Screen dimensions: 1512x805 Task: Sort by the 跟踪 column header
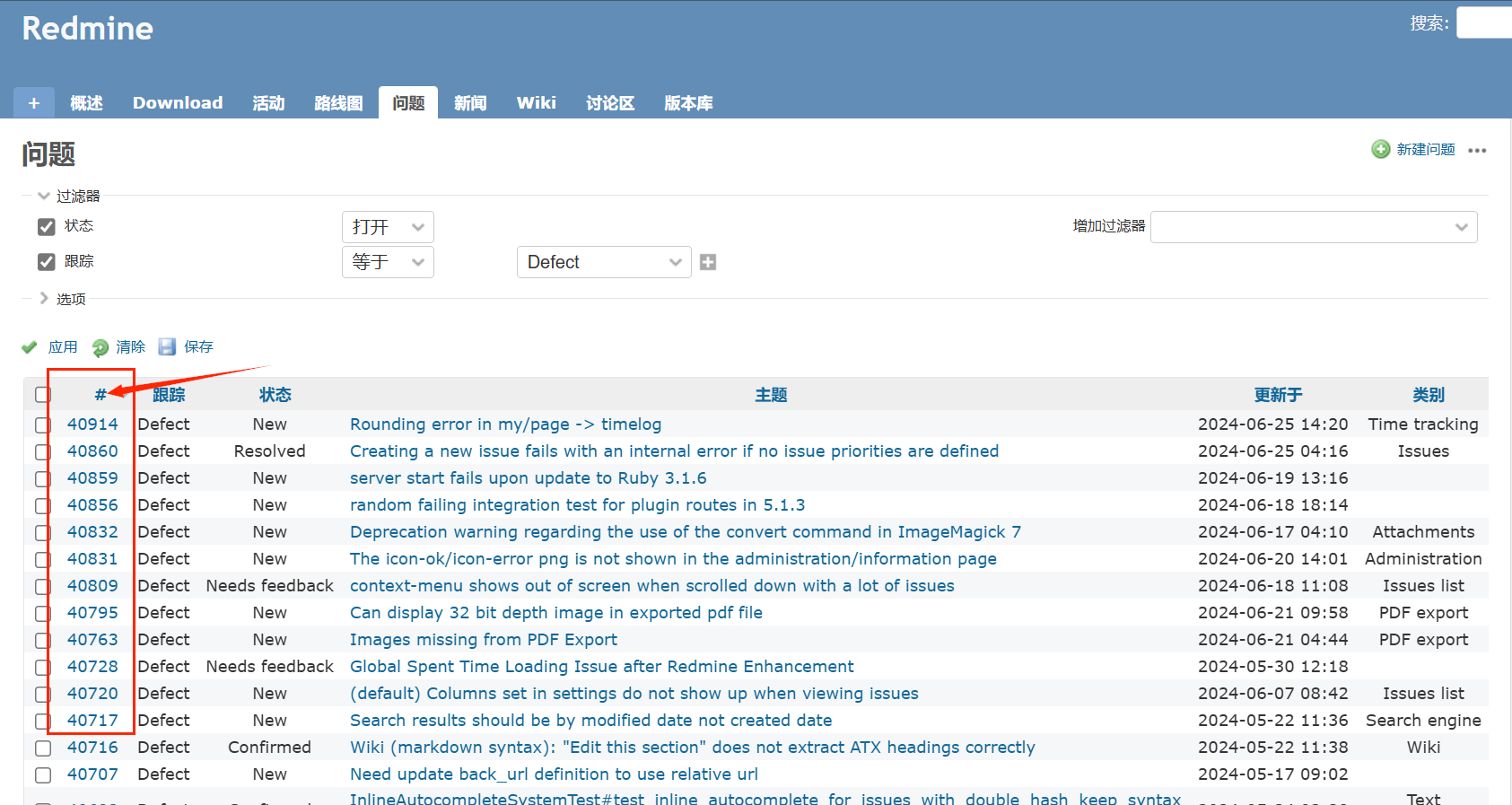pos(169,395)
